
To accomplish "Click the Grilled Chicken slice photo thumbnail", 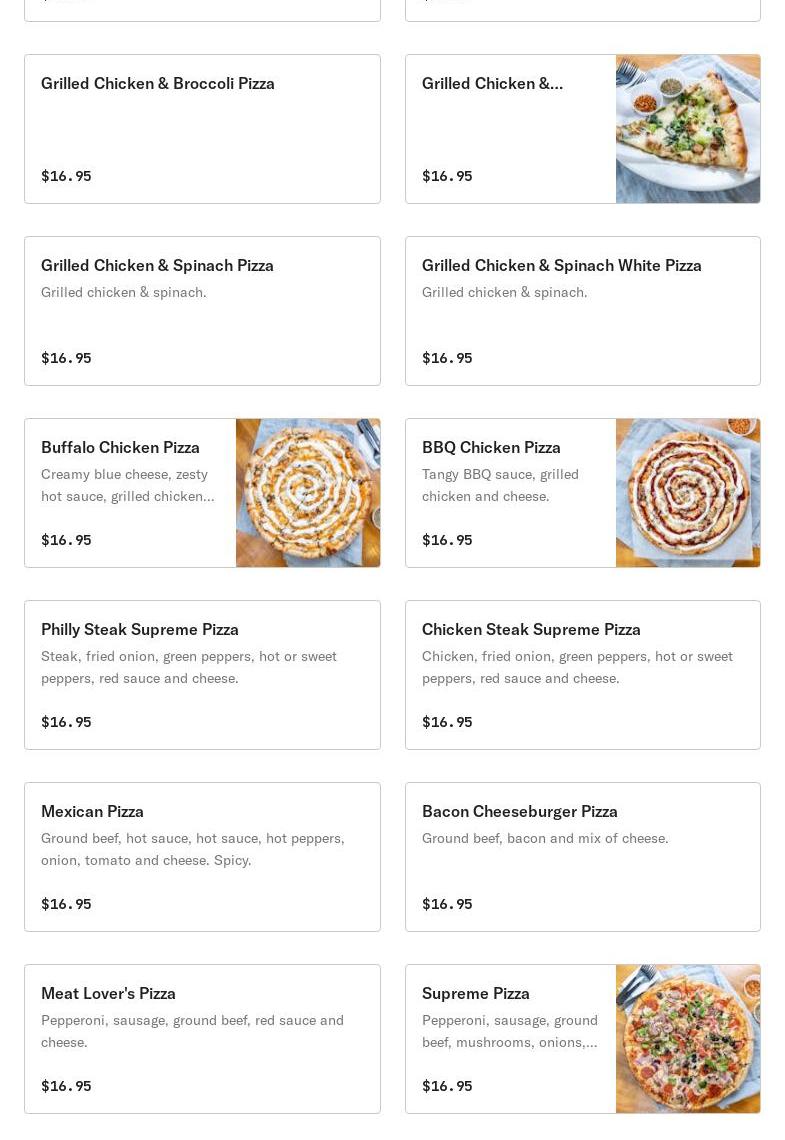I will point(688,129).
